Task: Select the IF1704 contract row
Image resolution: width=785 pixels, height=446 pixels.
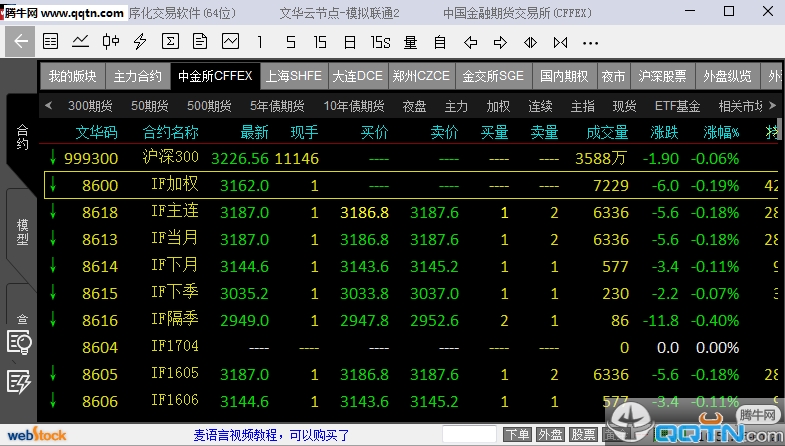Action: click(x=408, y=347)
